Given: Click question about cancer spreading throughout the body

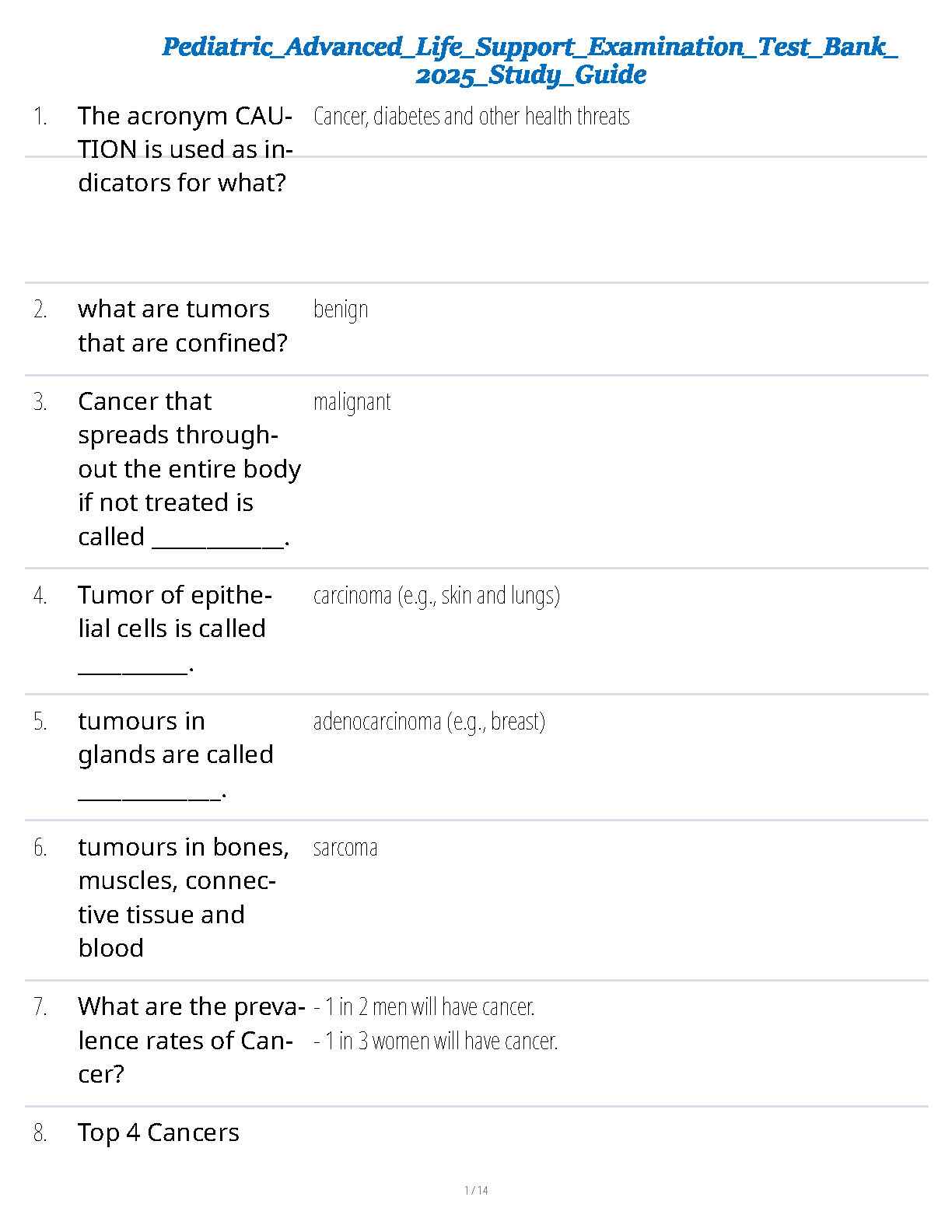Looking at the screenshot, I should pos(188,469).
